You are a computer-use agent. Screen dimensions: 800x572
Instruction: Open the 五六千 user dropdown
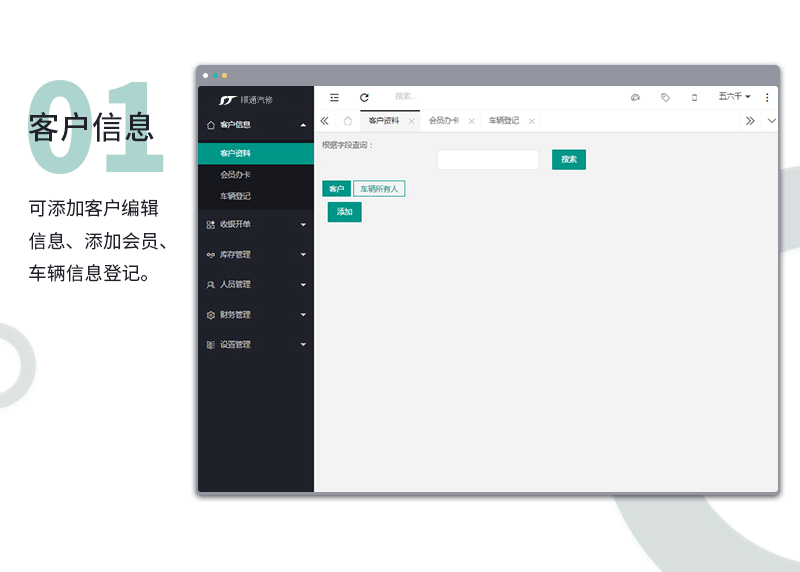[x=734, y=97]
